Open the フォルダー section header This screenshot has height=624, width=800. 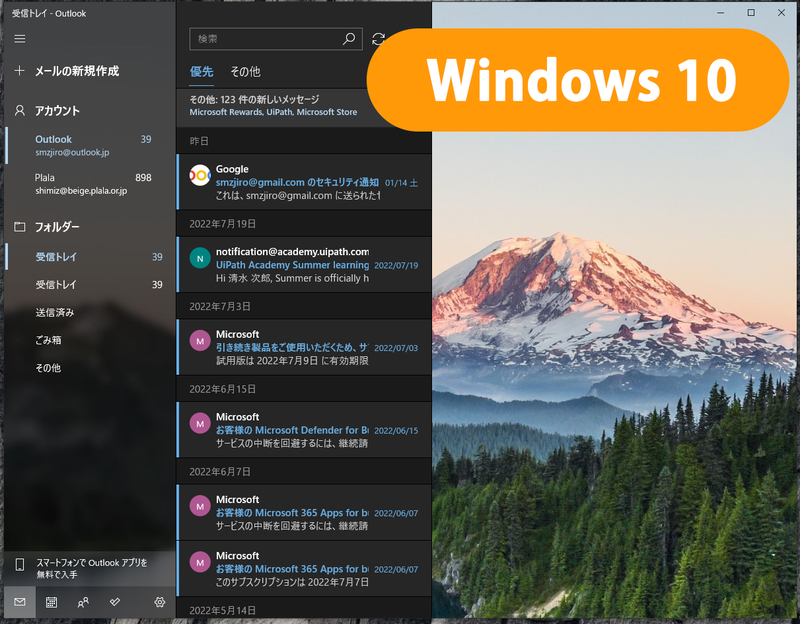pos(57,227)
